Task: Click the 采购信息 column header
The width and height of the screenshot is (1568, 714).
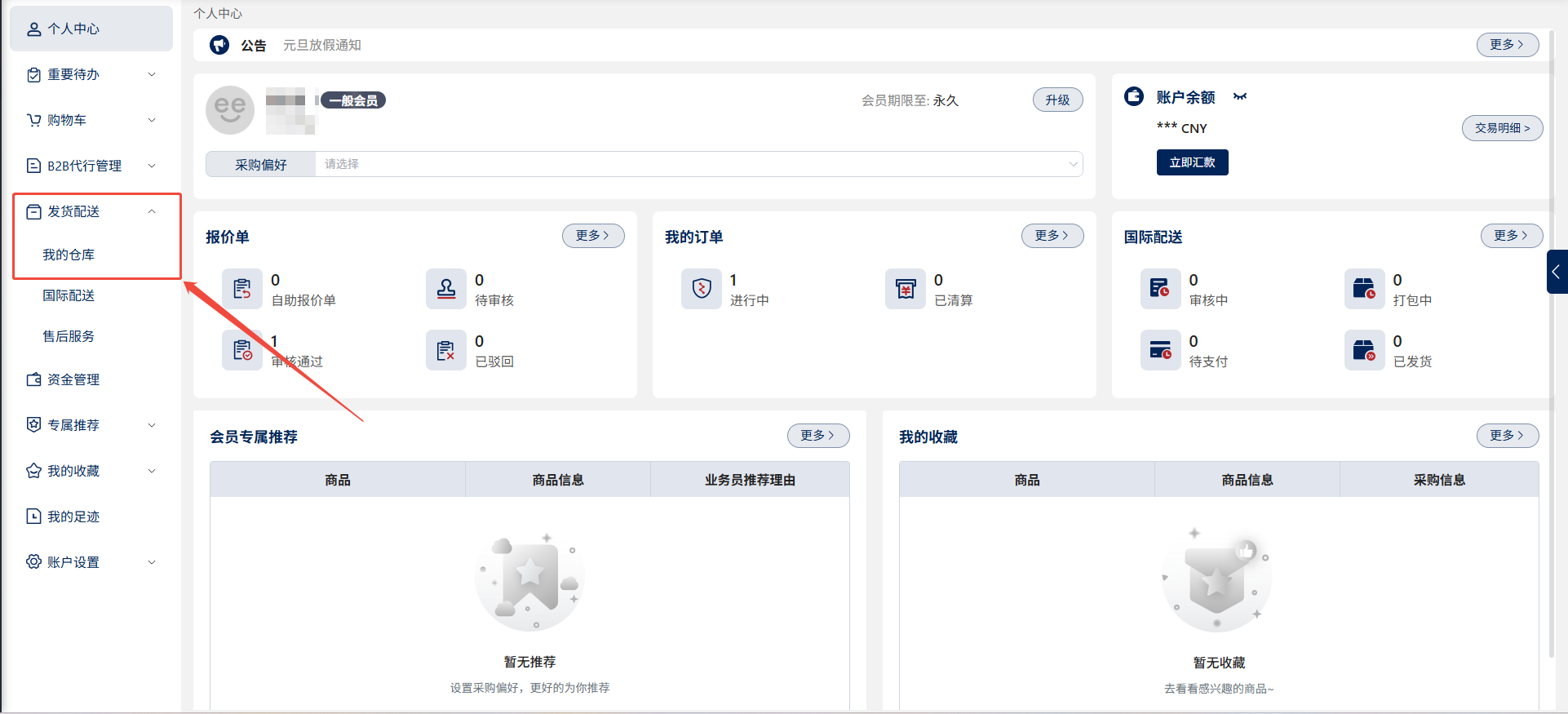Action: point(1439,480)
